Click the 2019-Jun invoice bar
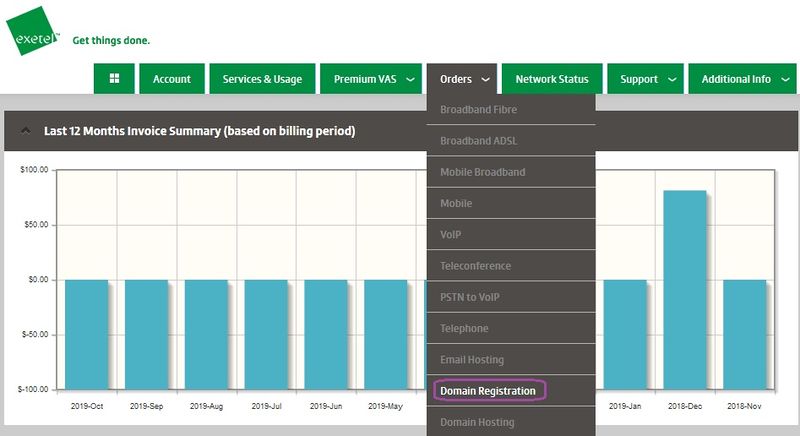Screen dimensions: 800x436 pos(326,335)
